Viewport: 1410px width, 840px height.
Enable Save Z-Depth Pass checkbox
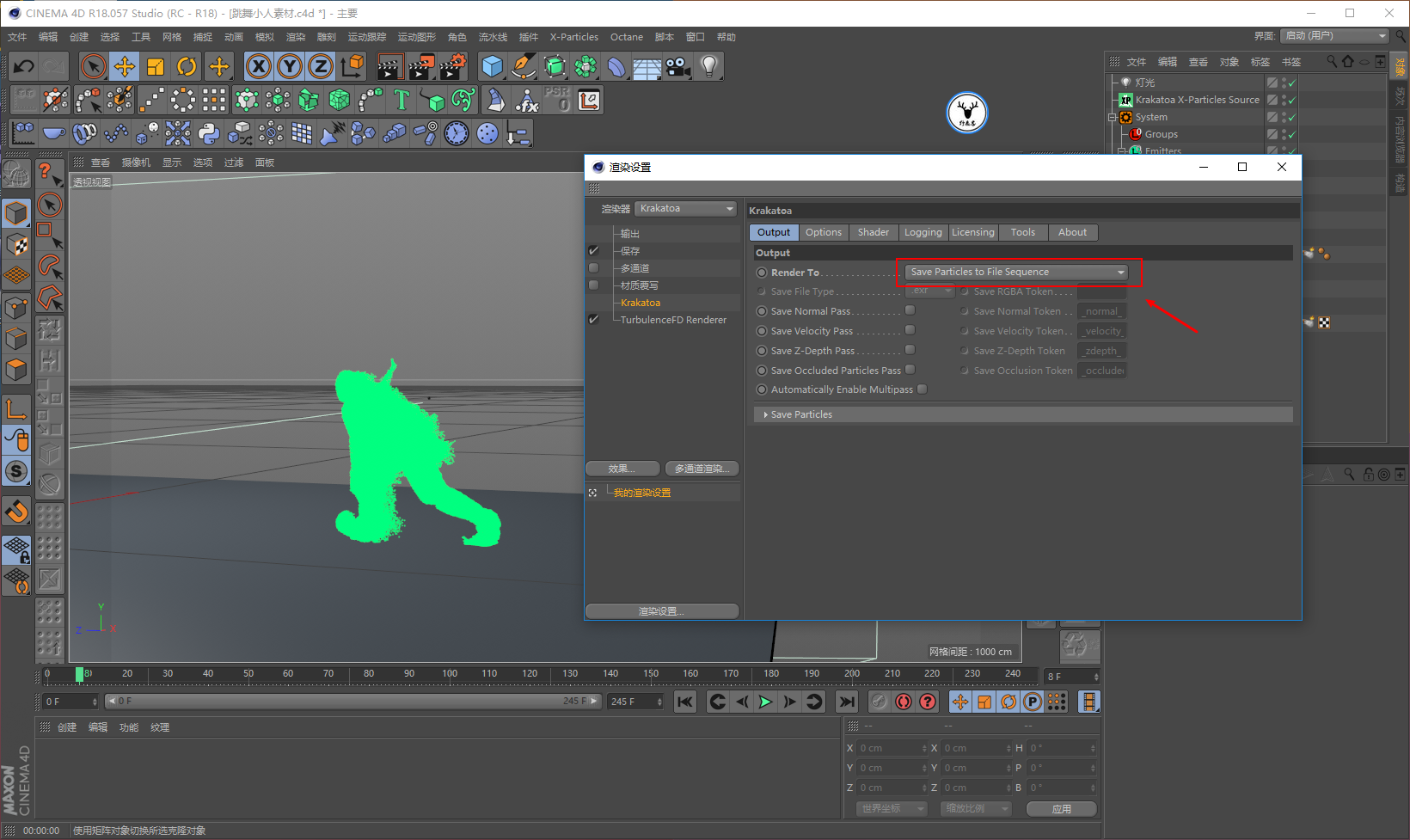[910, 350]
